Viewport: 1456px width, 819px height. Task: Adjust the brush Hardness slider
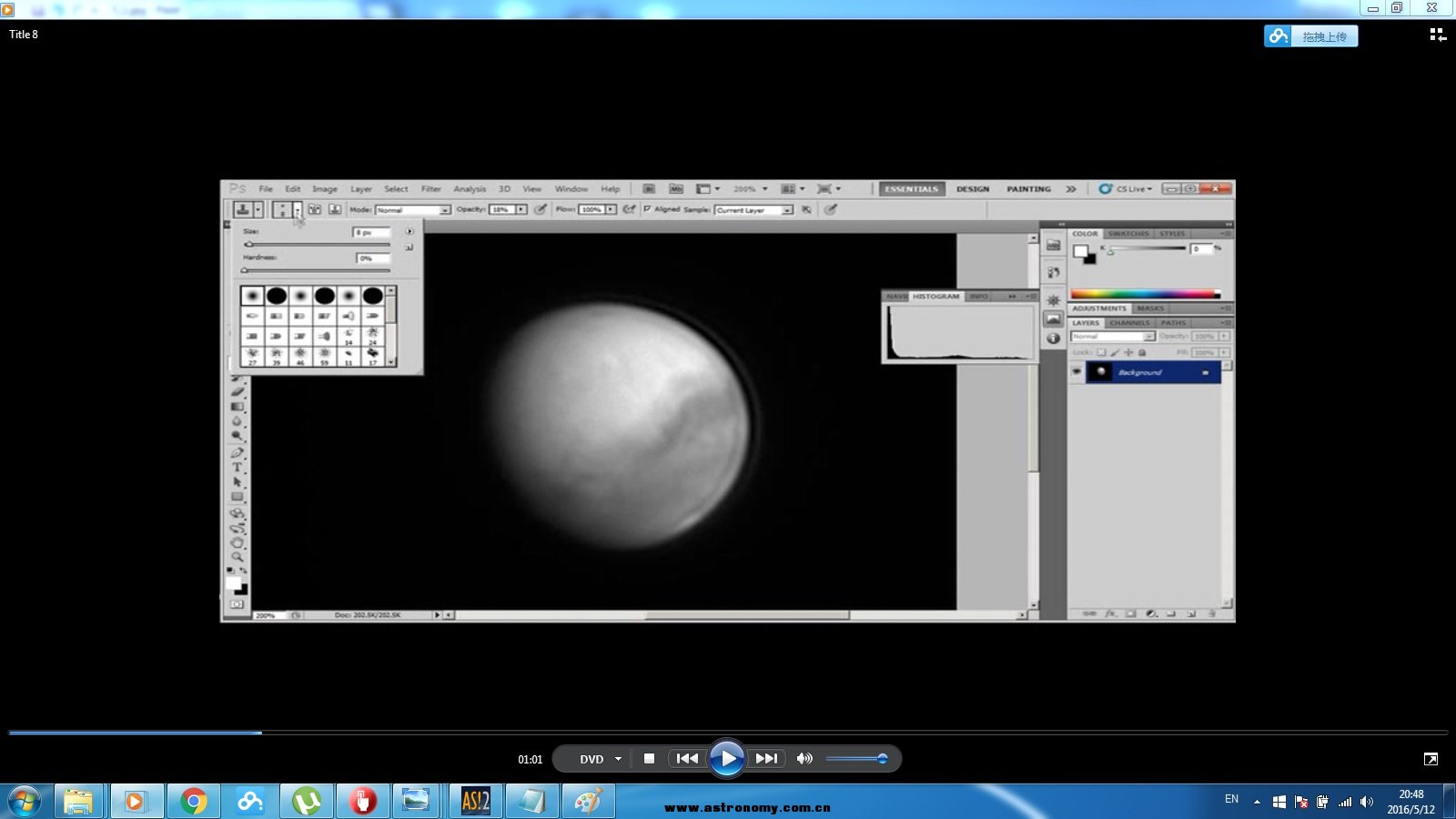tap(316, 270)
